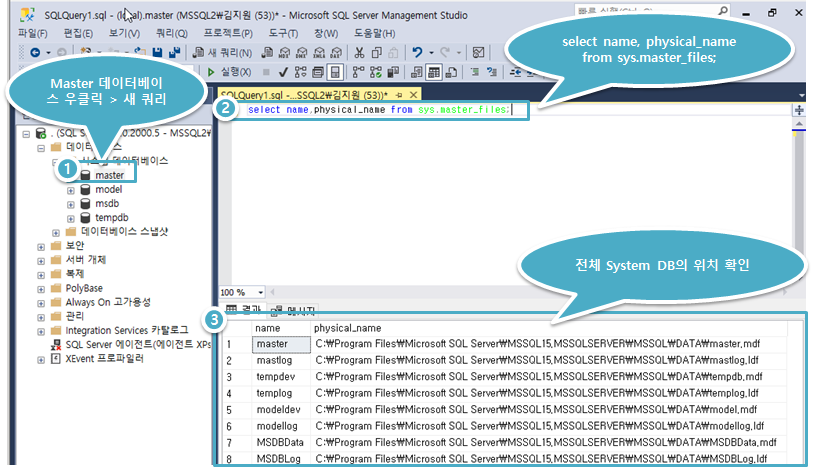Click the Activity Monitor icon
This screenshot has height=467, width=813.
coord(479,52)
